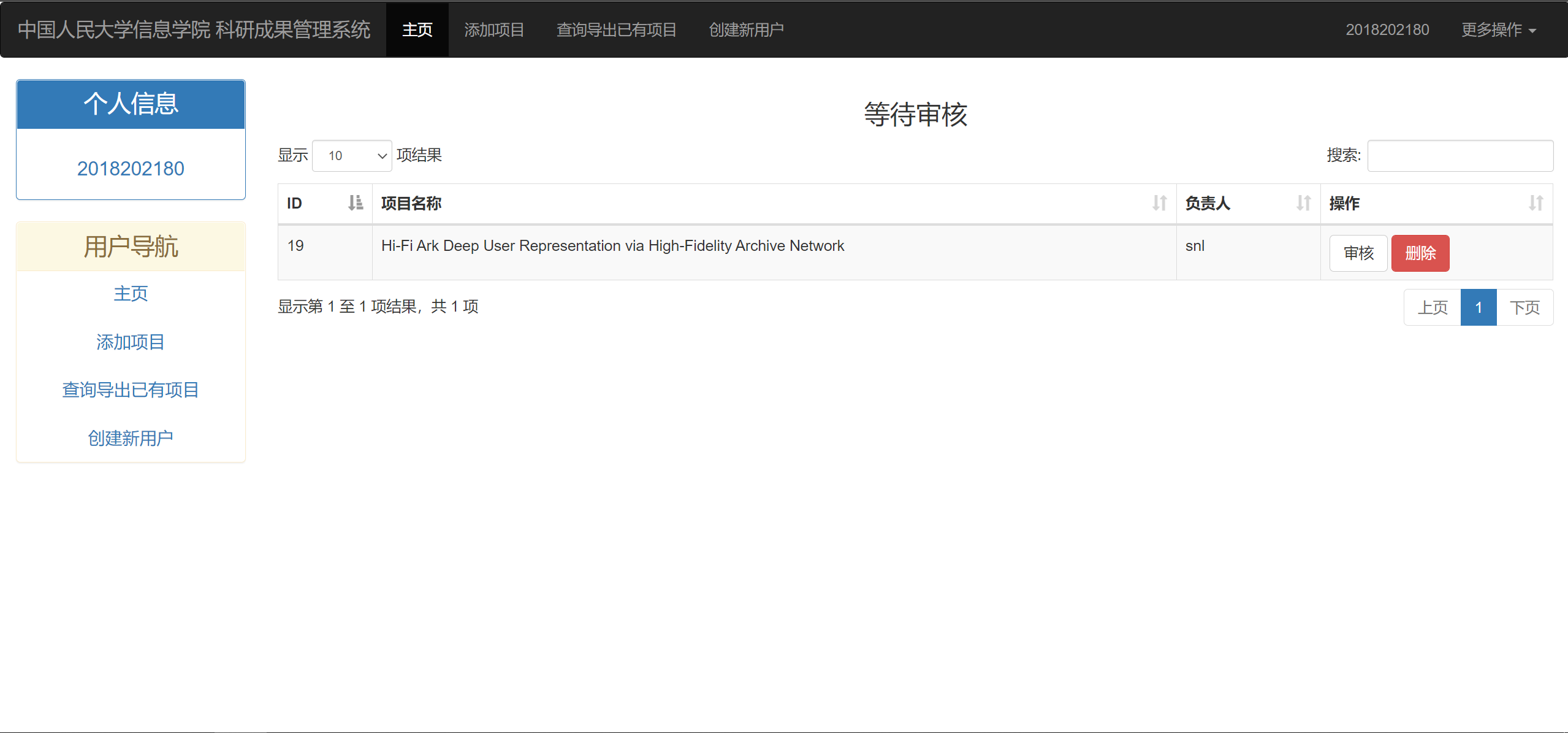The height and width of the screenshot is (733, 1568).
Task: Select page 1 in pagination
Action: point(1478,307)
